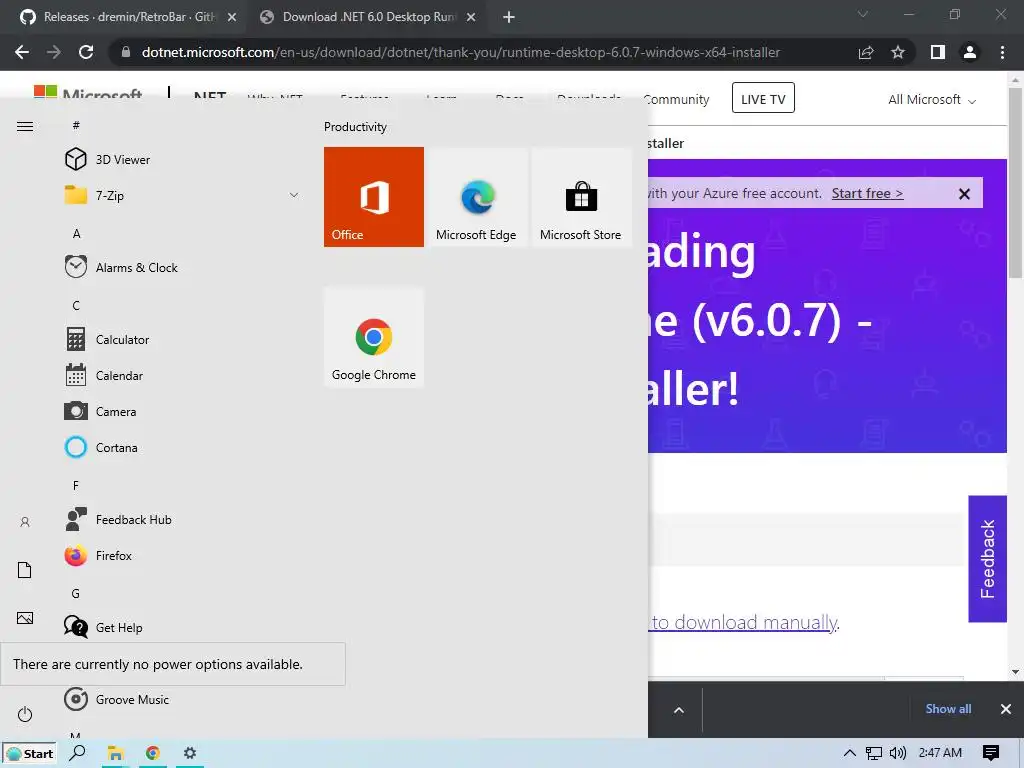Click the page vertical scrollbar
The height and width of the screenshot is (768, 1024).
tap(1015, 183)
